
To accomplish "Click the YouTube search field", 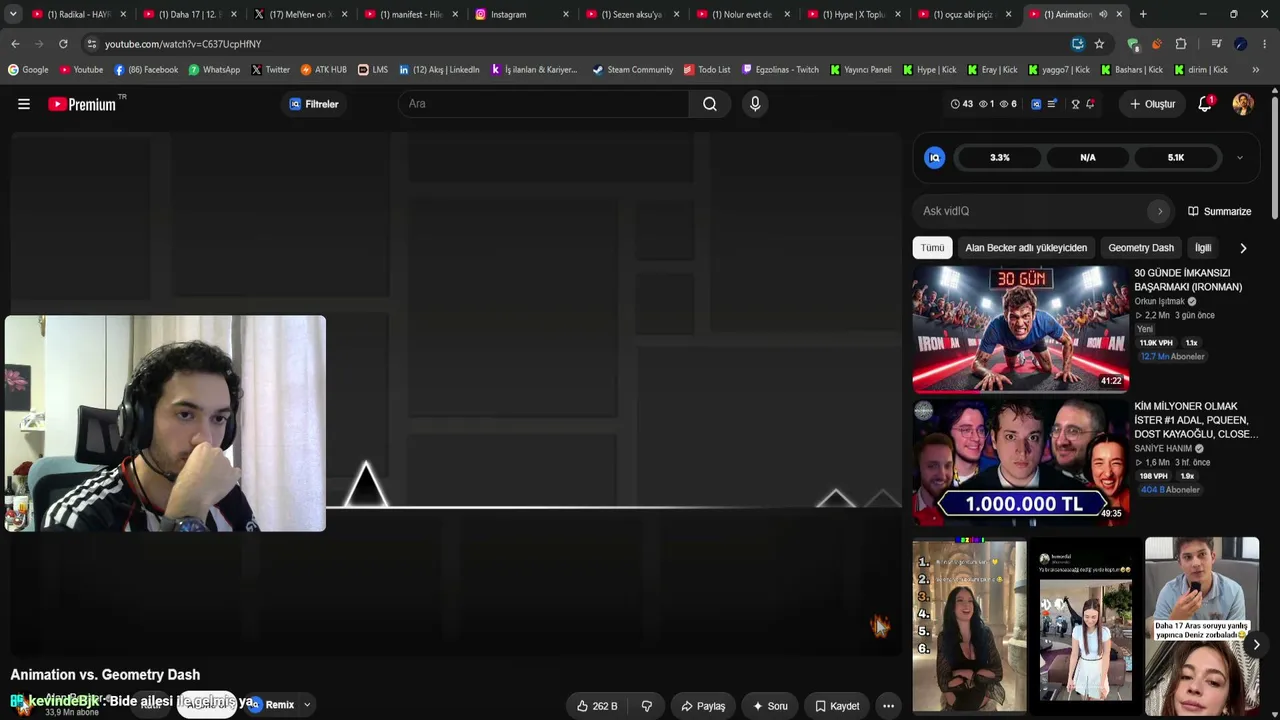I will click(x=544, y=104).
